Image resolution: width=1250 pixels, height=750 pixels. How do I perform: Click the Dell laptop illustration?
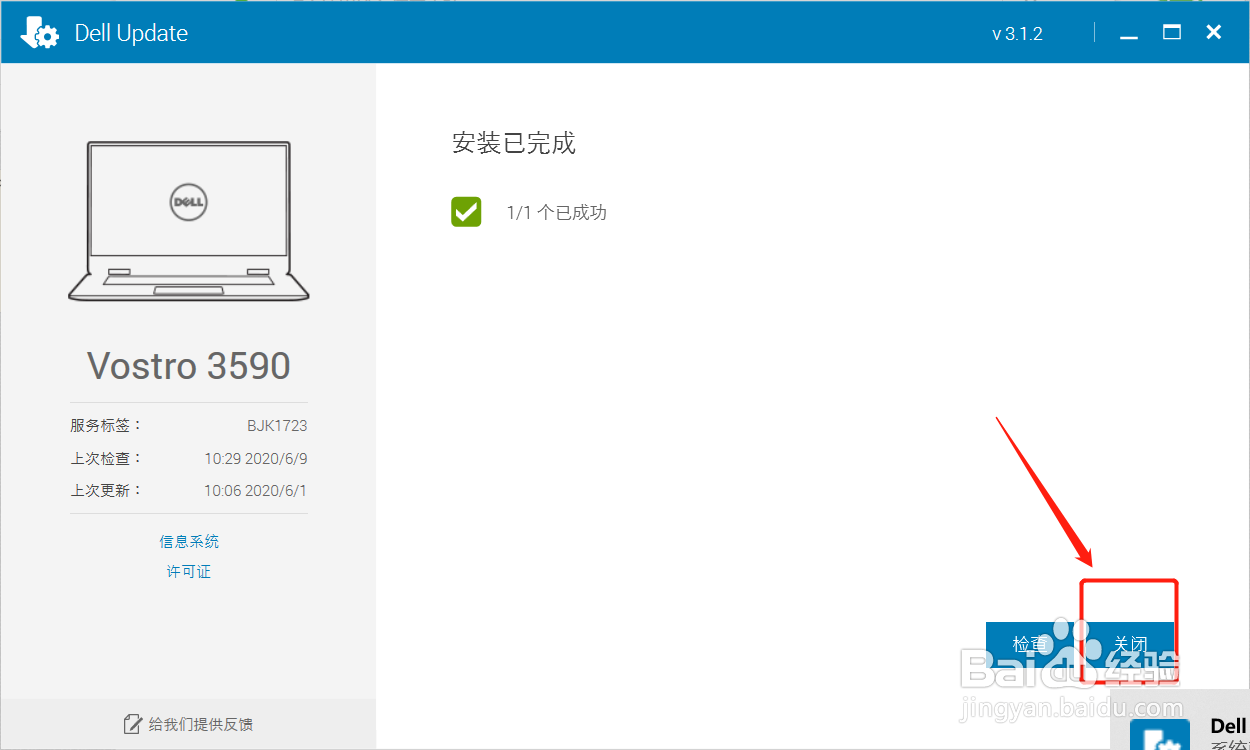189,220
